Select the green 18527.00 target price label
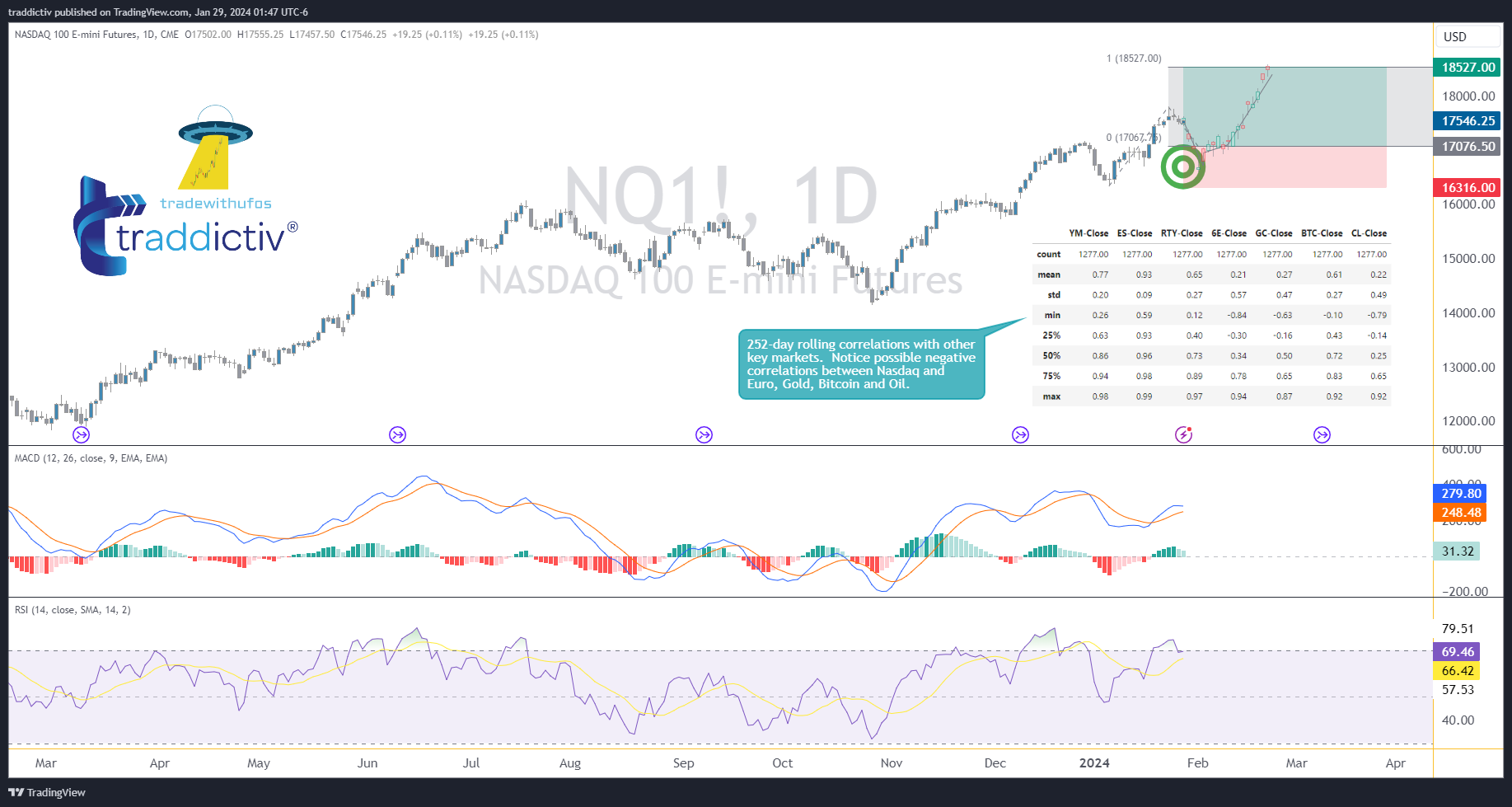Image resolution: width=1512 pixels, height=807 pixels. point(1468,68)
